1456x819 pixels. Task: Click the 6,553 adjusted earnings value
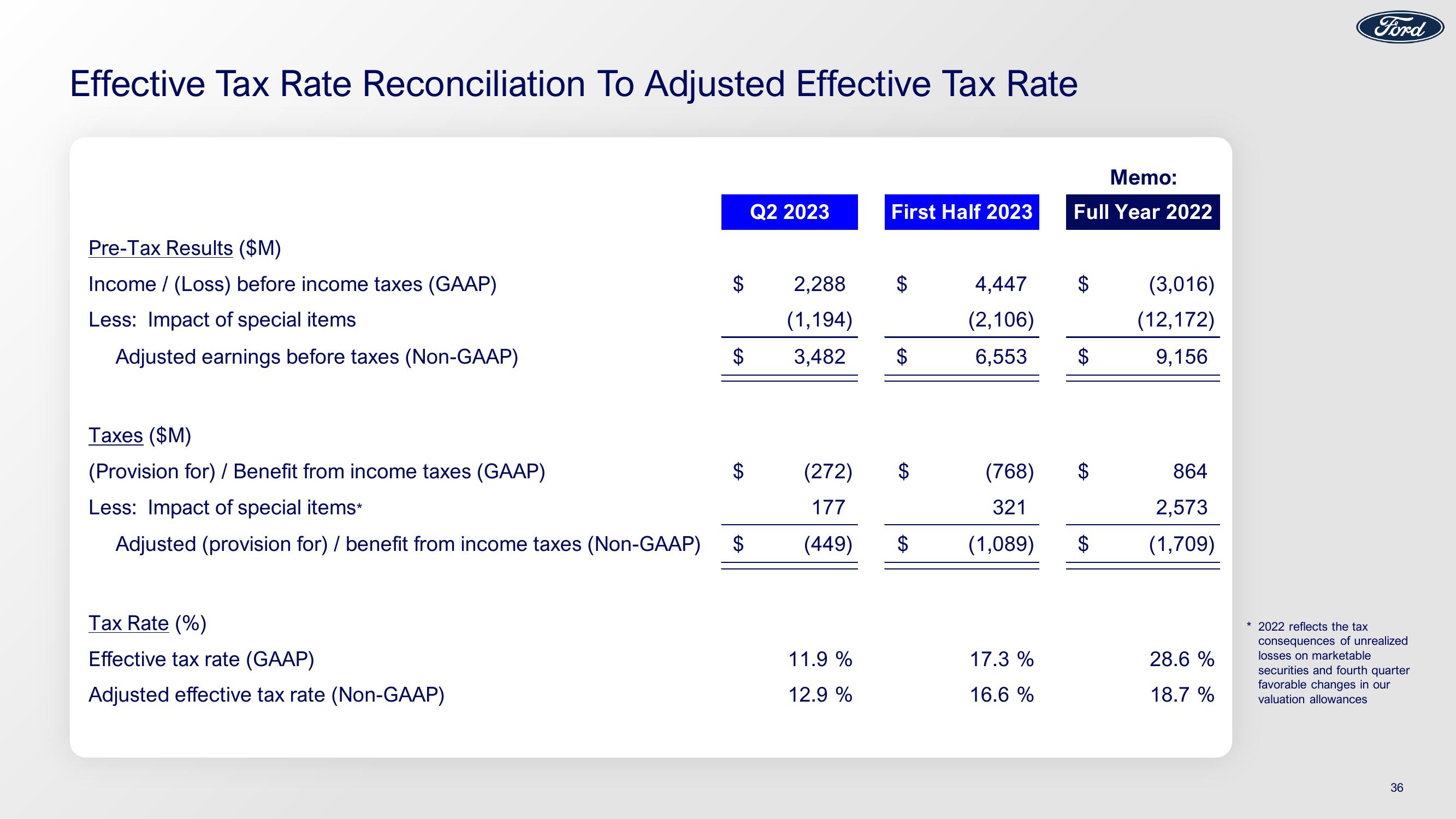pos(1001,357)
